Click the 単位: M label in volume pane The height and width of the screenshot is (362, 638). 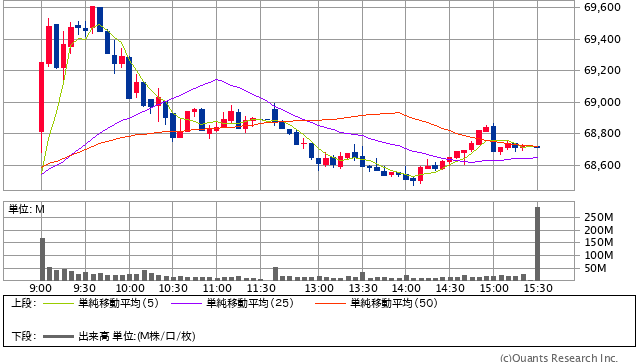pyautogui.click(x=27, y=209)
